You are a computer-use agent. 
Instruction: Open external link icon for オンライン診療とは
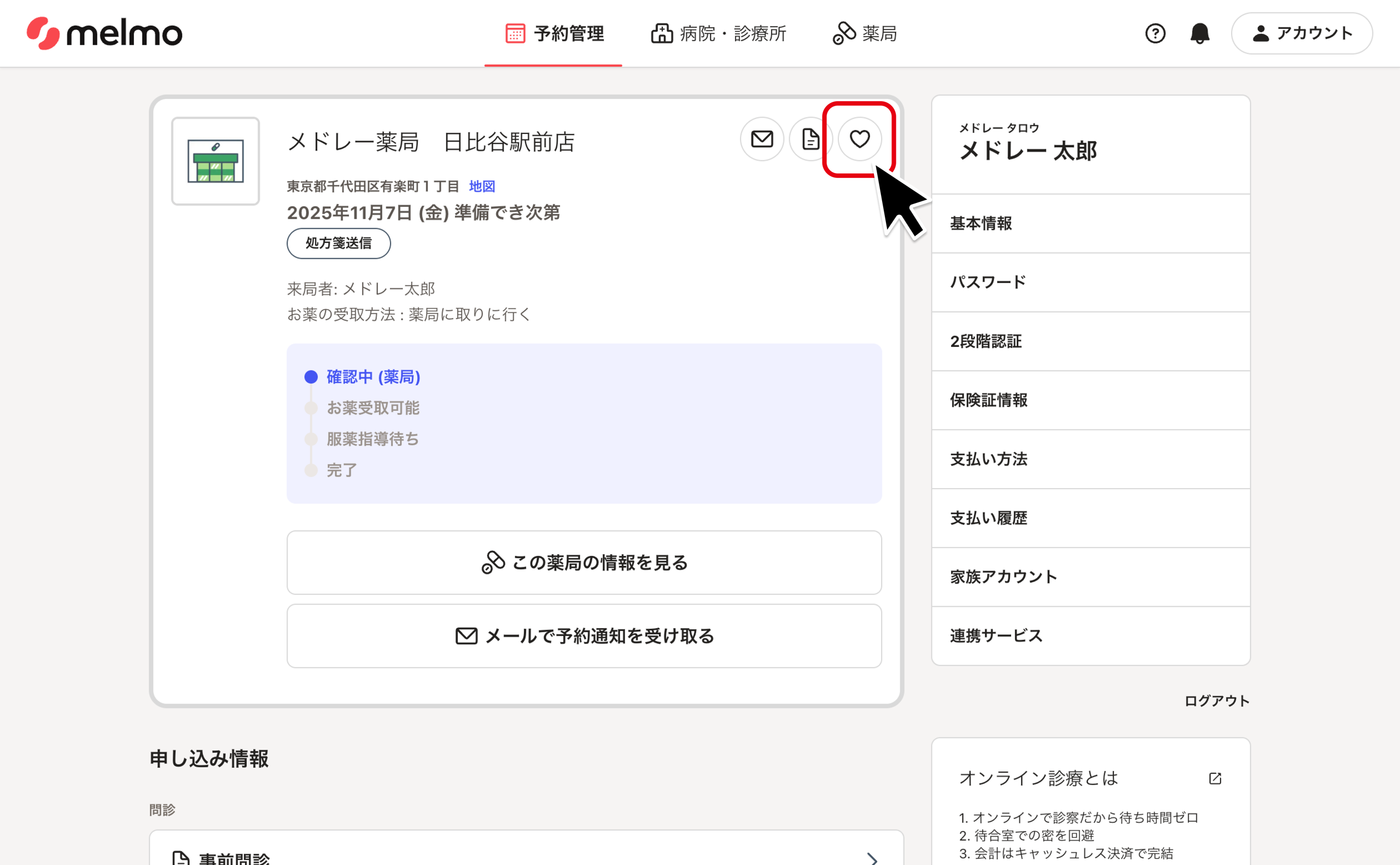point(1215,778)
